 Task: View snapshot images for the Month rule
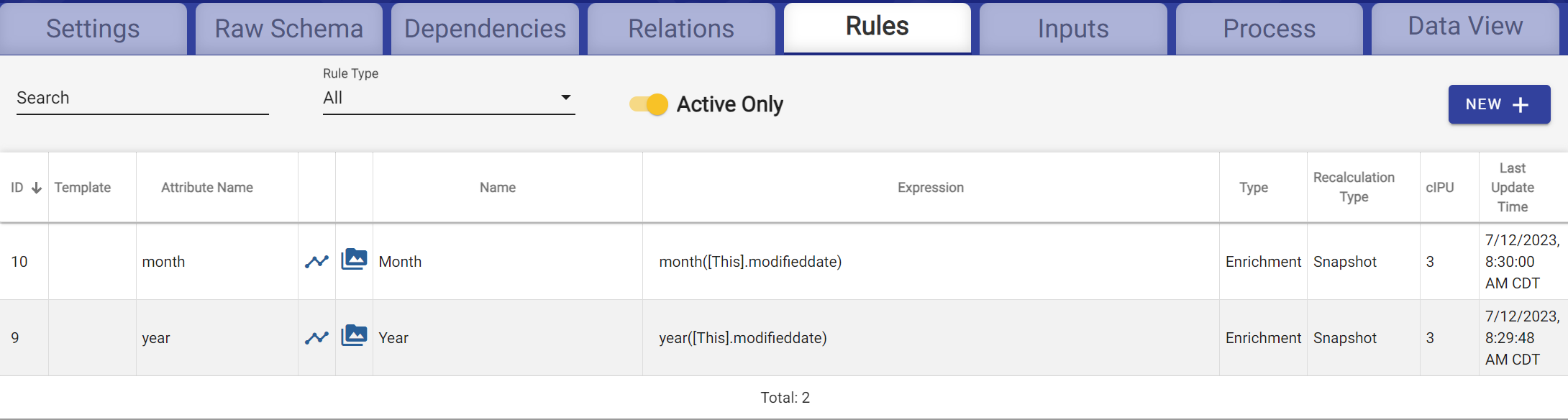[x=354, y=261]
